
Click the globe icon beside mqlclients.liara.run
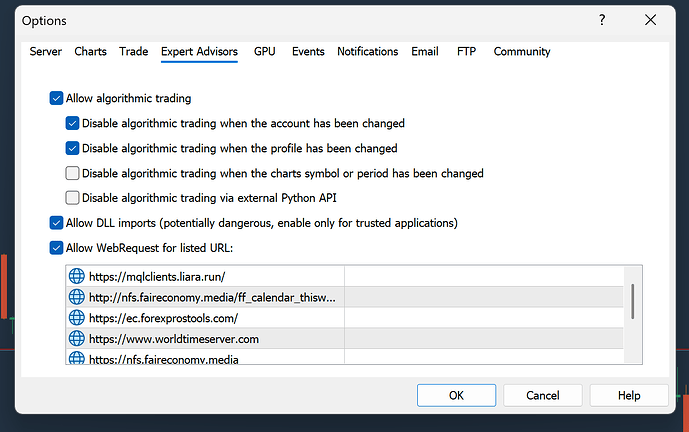click(x=76, y=276)
